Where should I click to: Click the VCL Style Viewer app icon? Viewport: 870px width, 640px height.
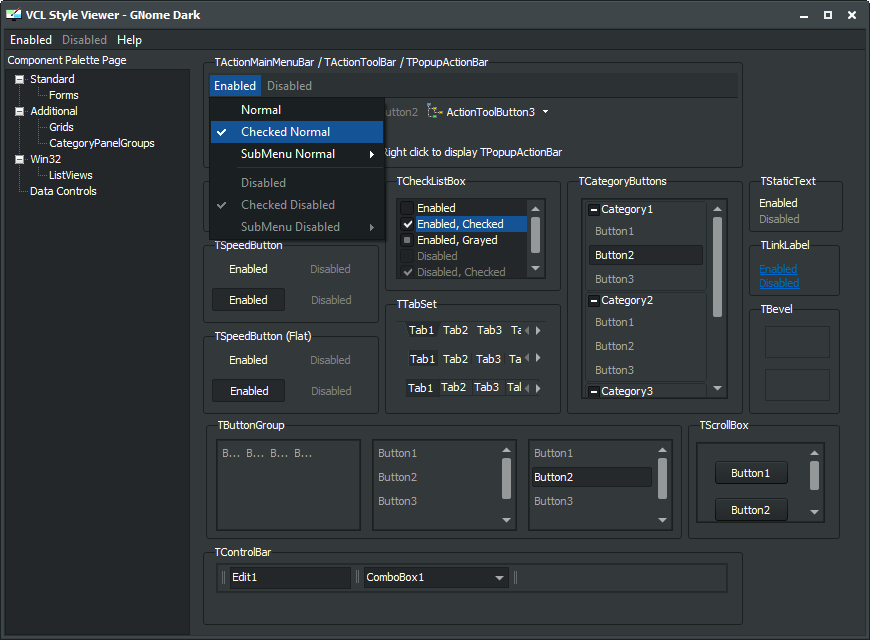coord(13,14)
